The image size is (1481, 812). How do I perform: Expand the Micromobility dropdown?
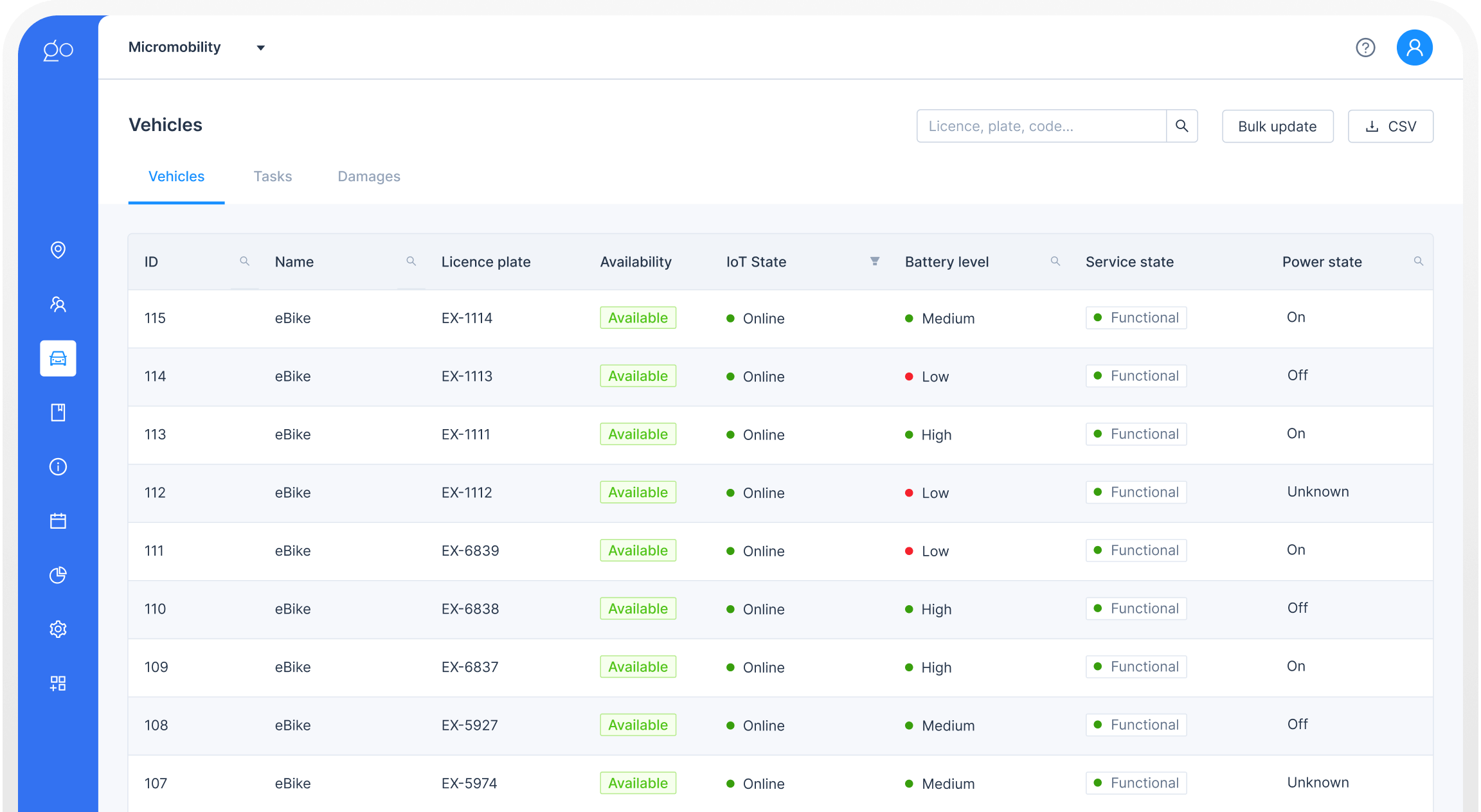(x=260, y=48)
